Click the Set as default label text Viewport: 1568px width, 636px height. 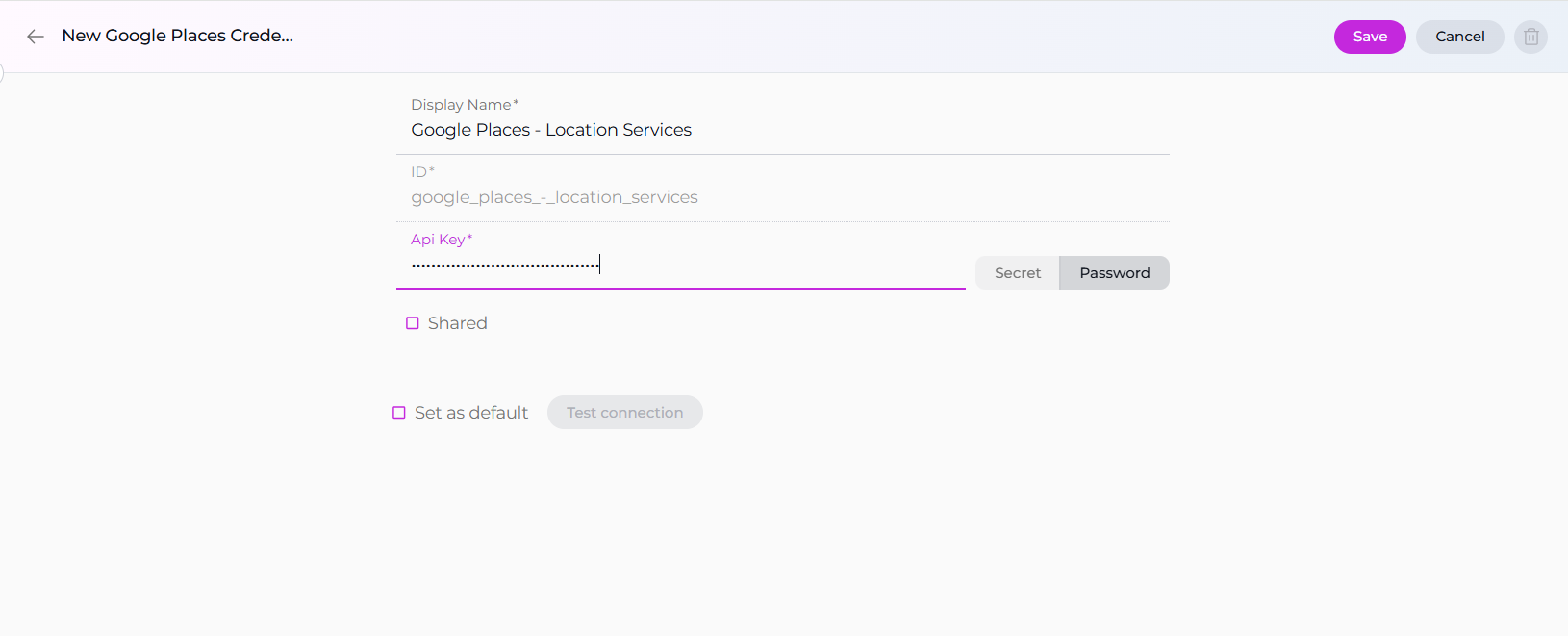pos(470,413)
